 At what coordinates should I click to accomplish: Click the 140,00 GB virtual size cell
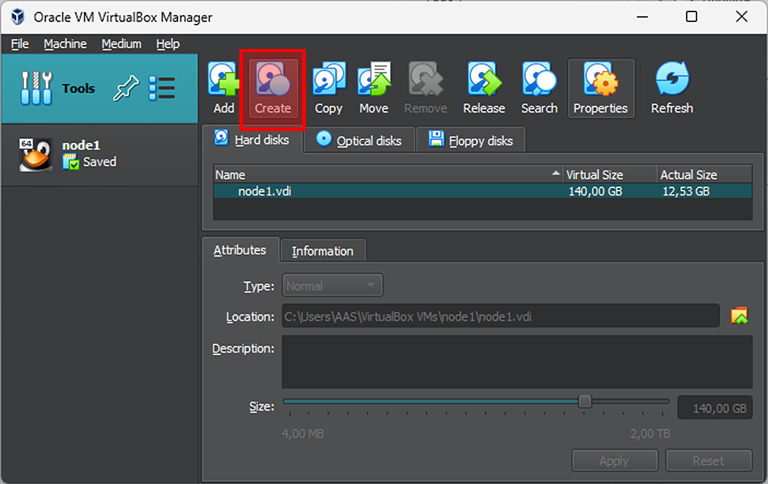tap(595, 191)
